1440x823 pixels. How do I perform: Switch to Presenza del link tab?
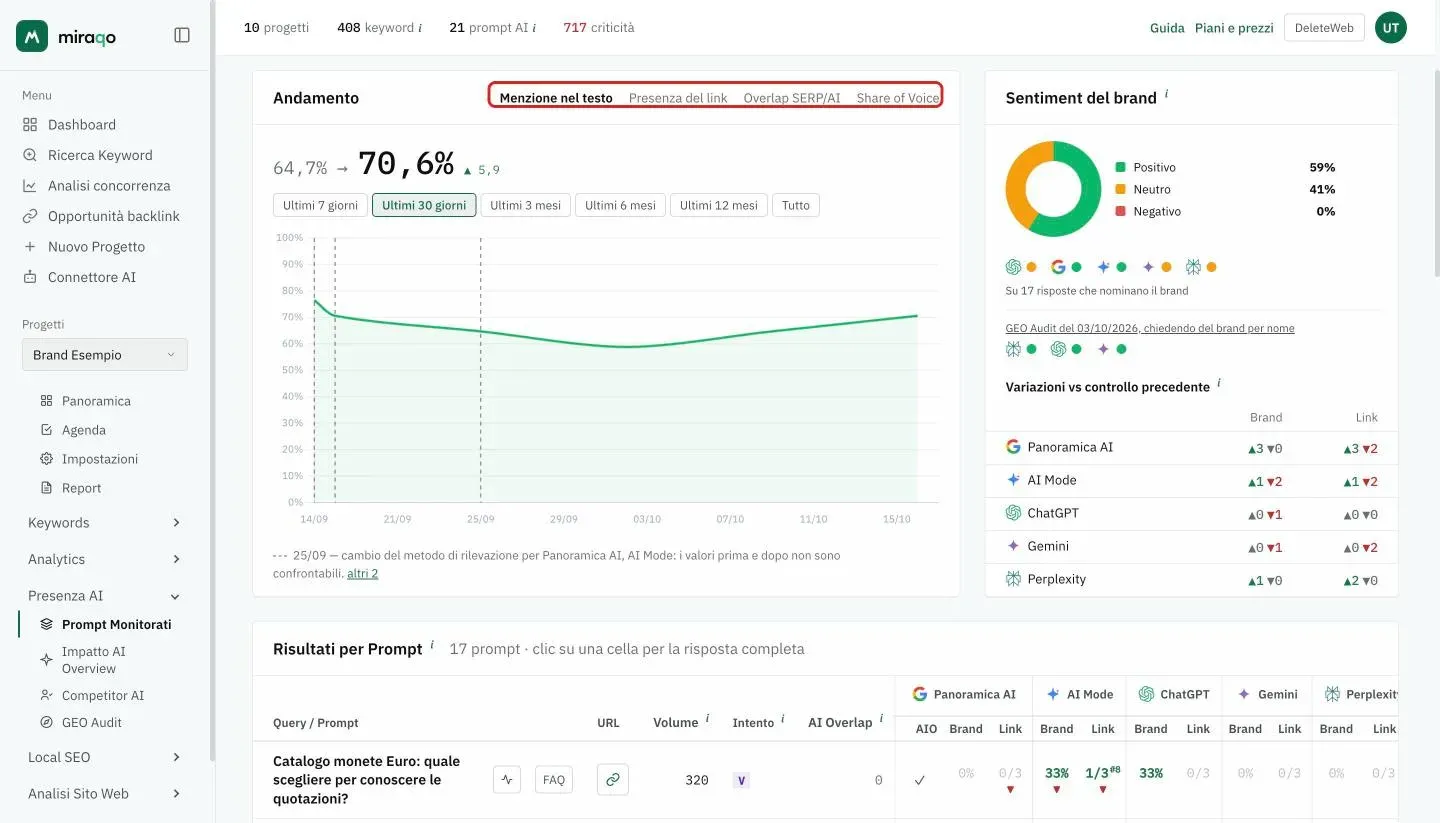(x=678, y=98)
